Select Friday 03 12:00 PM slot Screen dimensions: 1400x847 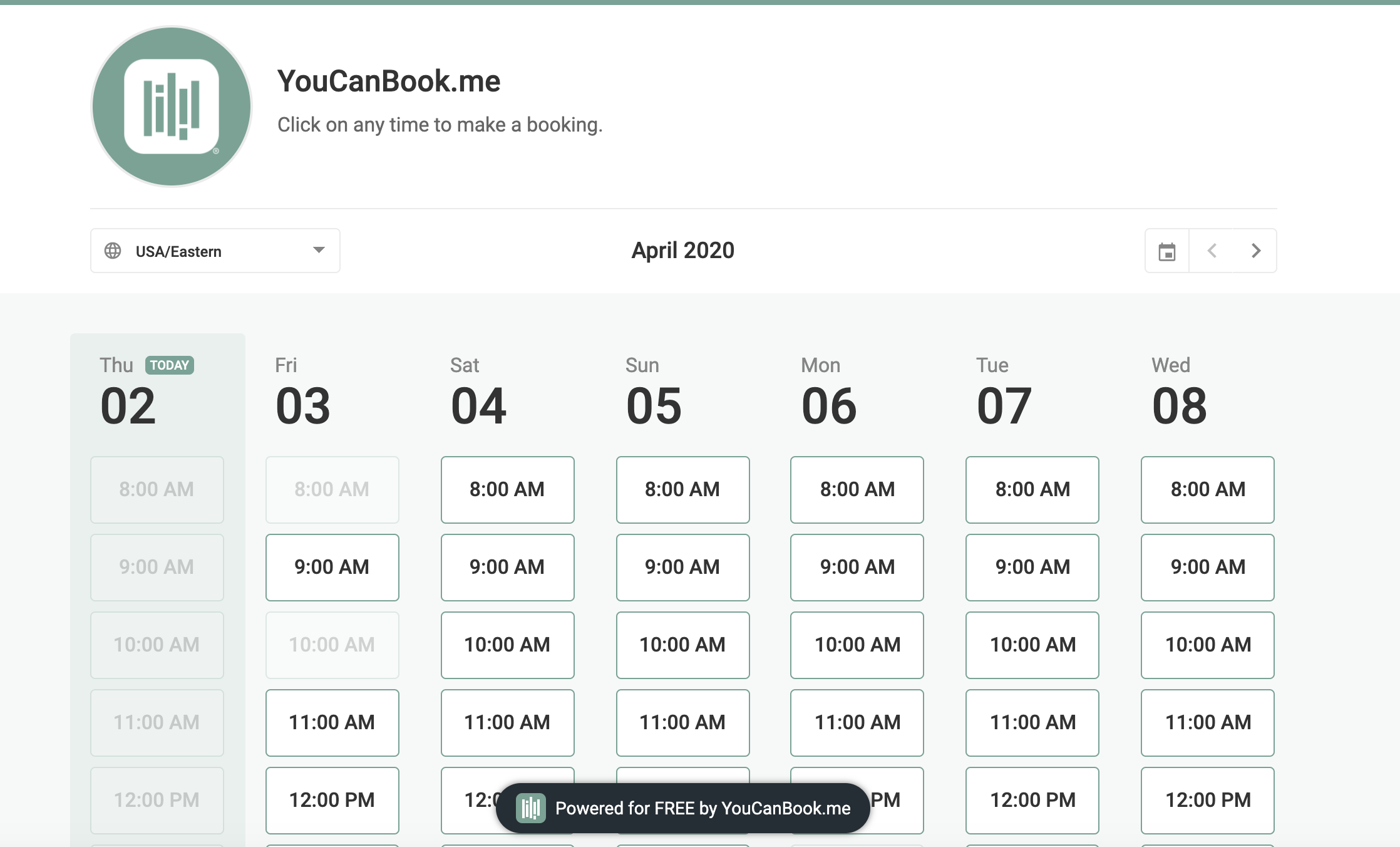(332, 801)
